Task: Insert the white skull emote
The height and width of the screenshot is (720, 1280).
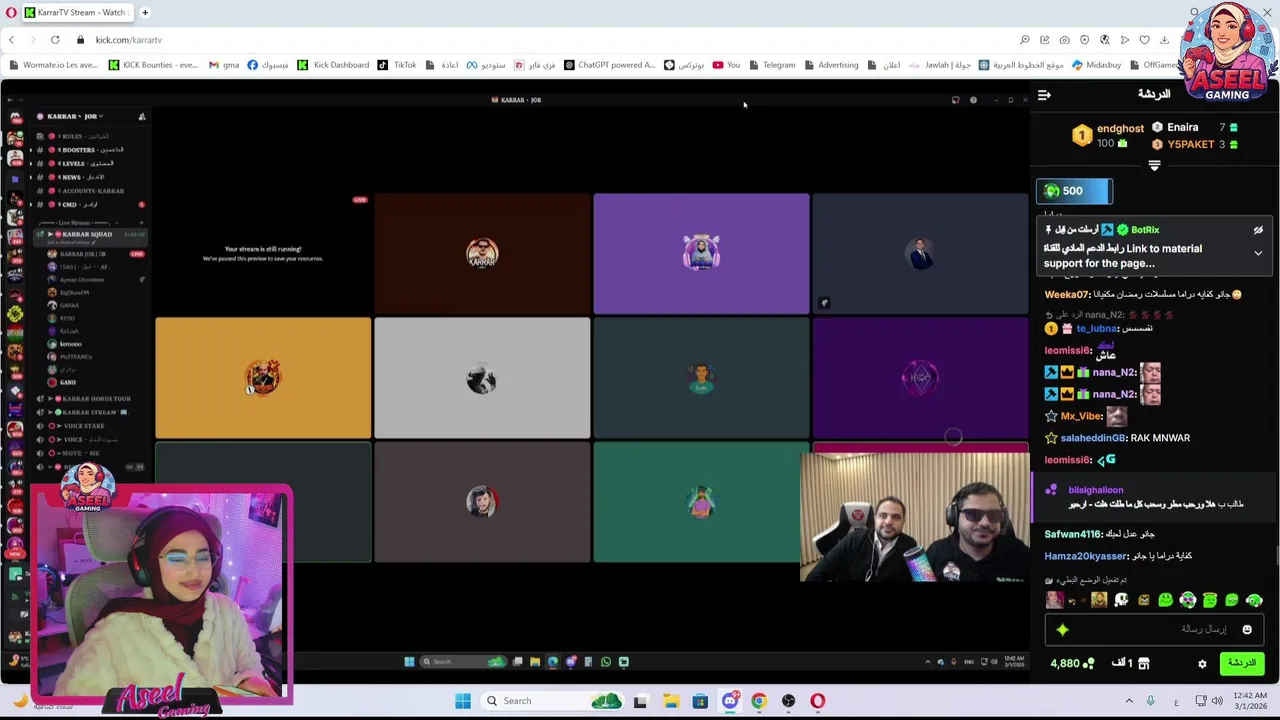Action: (1121, 600)
